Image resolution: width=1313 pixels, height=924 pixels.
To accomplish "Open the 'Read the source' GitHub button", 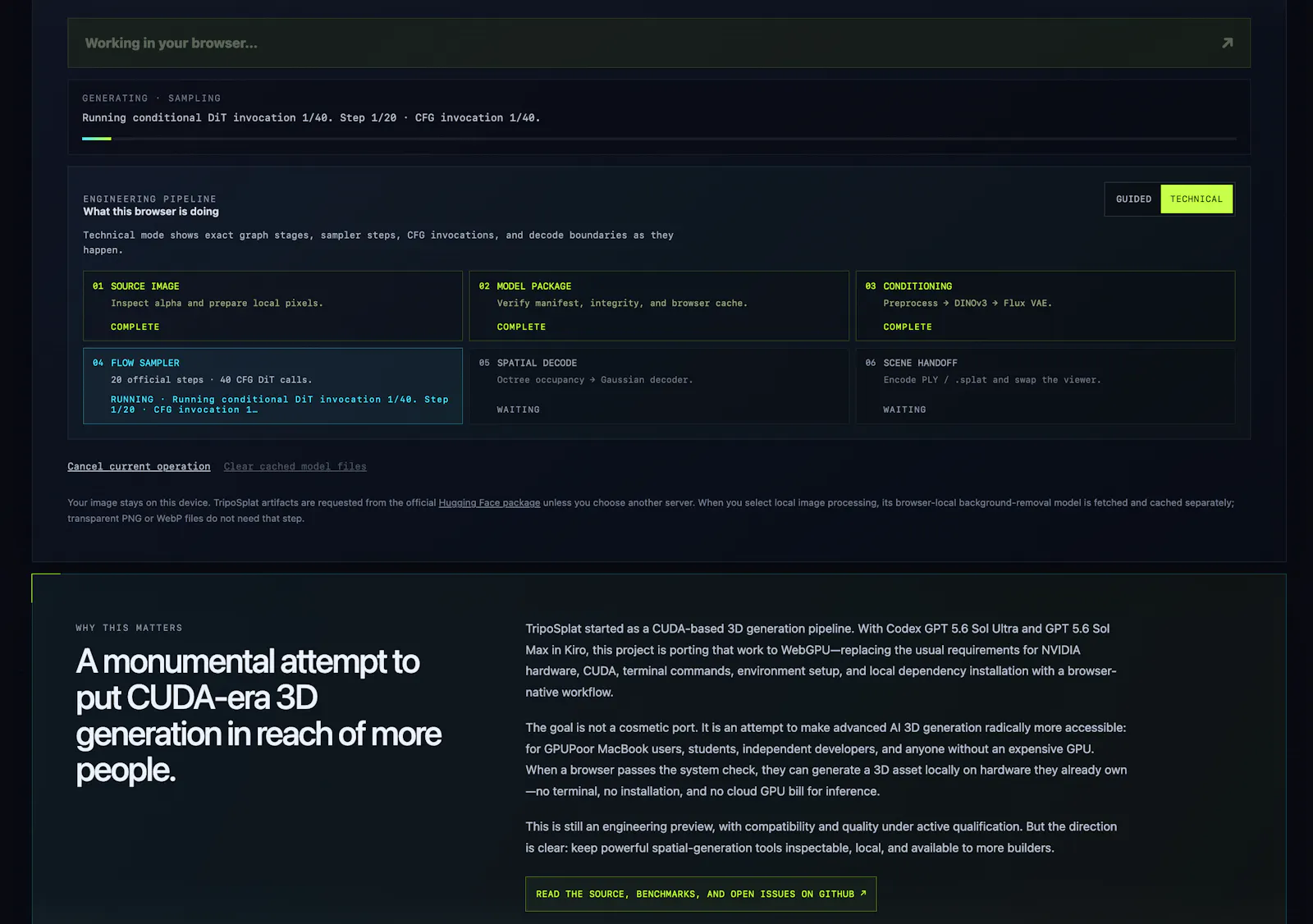I will [x=701, y=894].
